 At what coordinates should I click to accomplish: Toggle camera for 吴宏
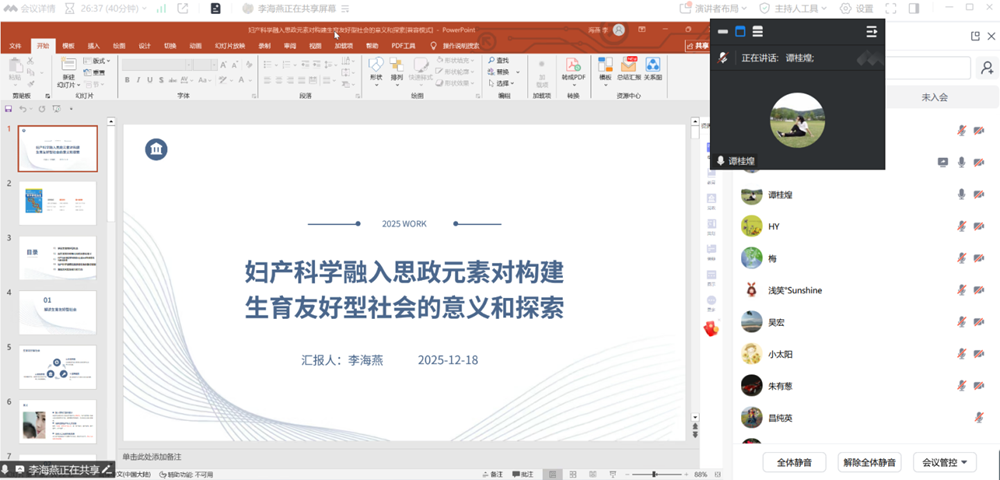tap(979, 322)
